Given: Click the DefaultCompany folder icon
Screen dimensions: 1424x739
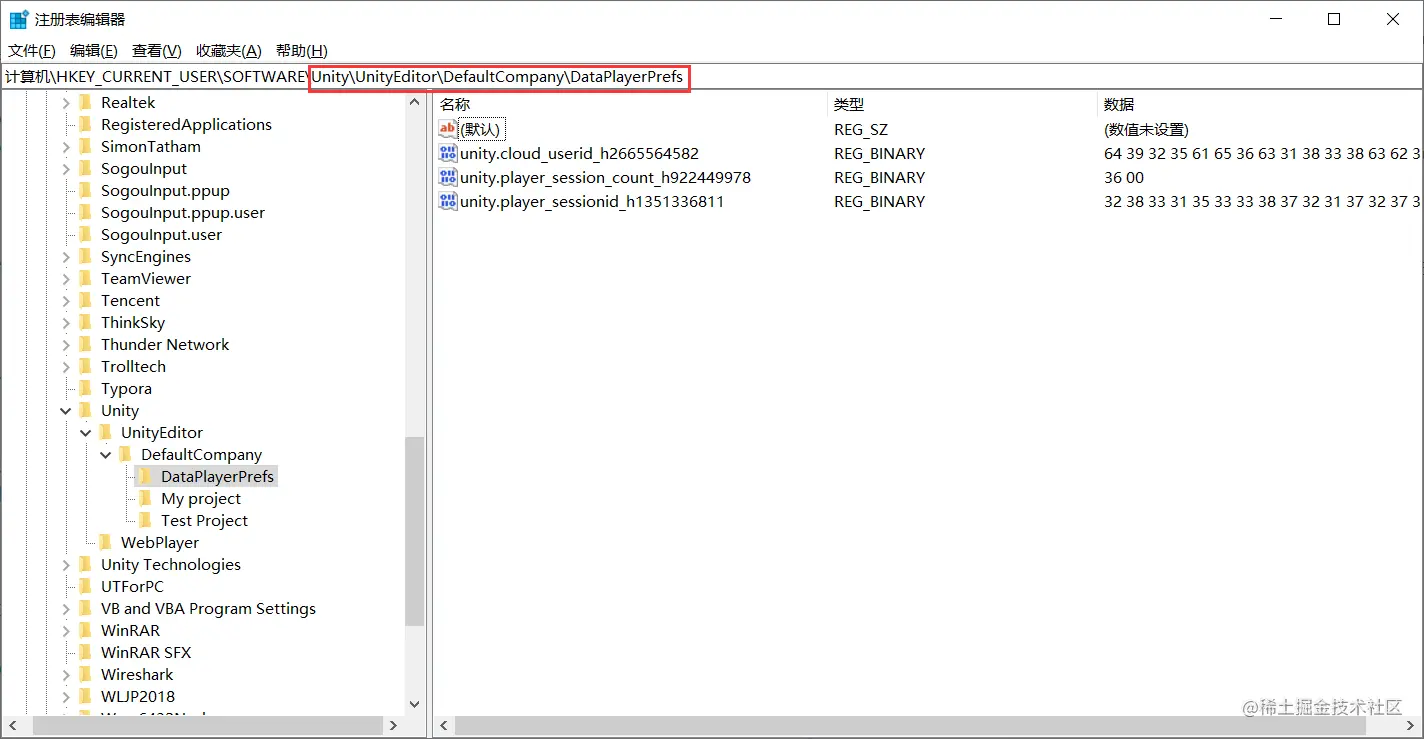Looking at the screenshot, I should [x=125, y=455].
